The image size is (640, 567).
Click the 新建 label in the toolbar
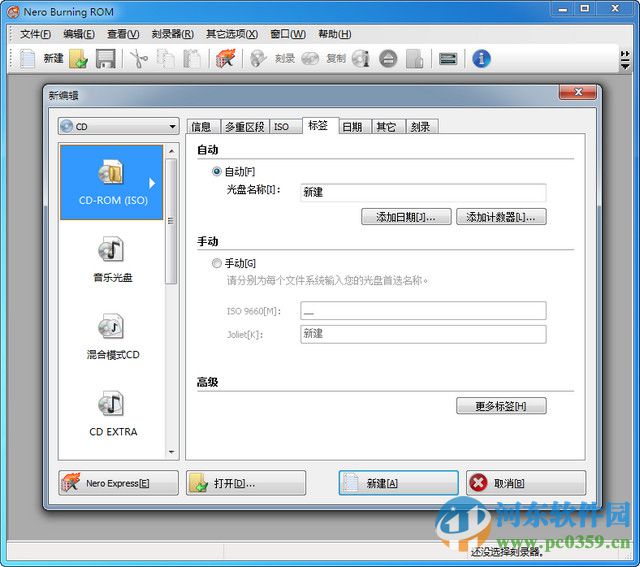(53, 59)
